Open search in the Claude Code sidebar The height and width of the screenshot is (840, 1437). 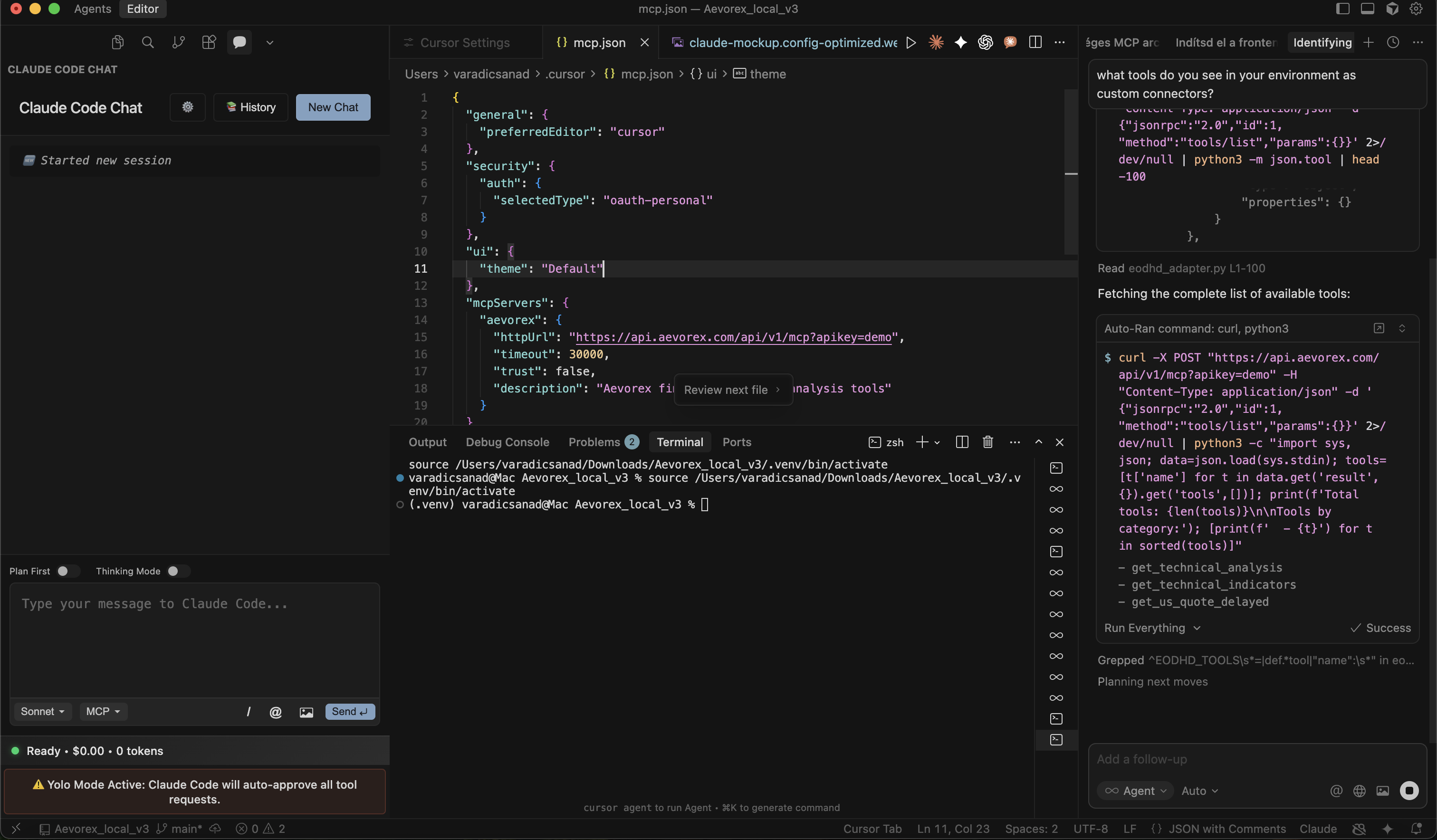pyautogui.click(x=148, y=42)
